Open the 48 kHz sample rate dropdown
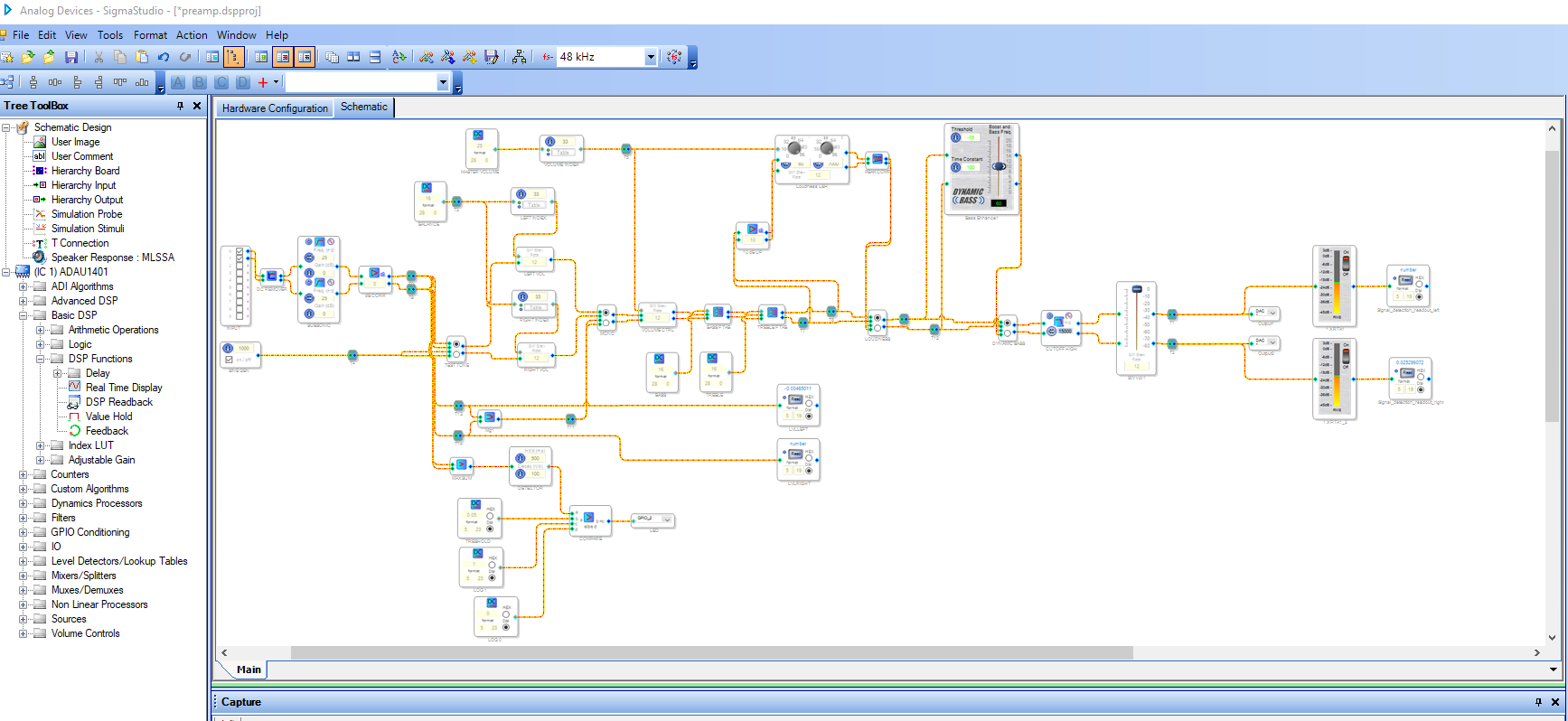 650,57
